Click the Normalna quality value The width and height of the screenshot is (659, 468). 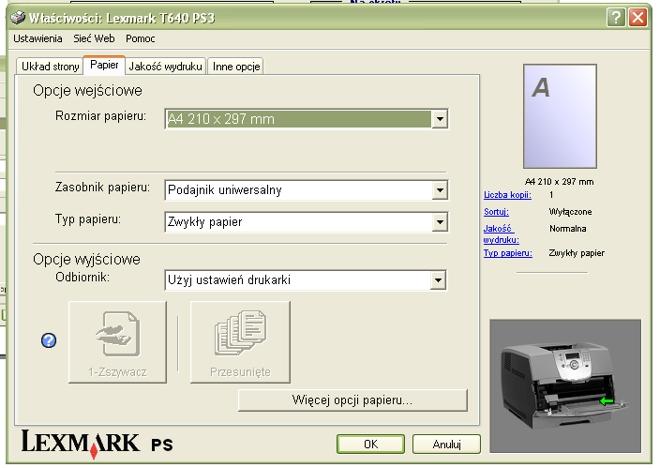pos(567,229)
